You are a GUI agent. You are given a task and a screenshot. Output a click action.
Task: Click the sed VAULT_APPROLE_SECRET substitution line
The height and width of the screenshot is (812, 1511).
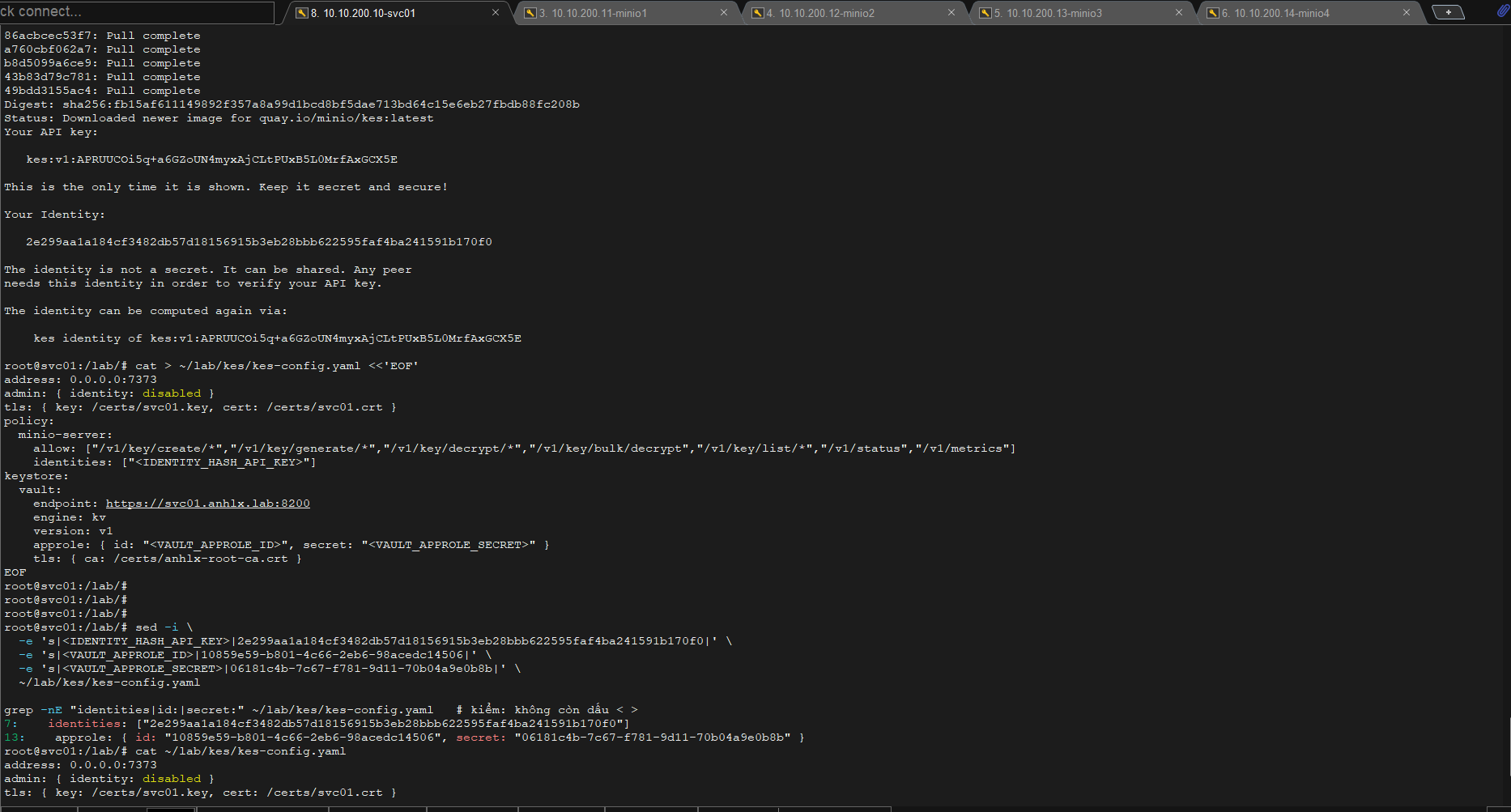coord(270,669)
